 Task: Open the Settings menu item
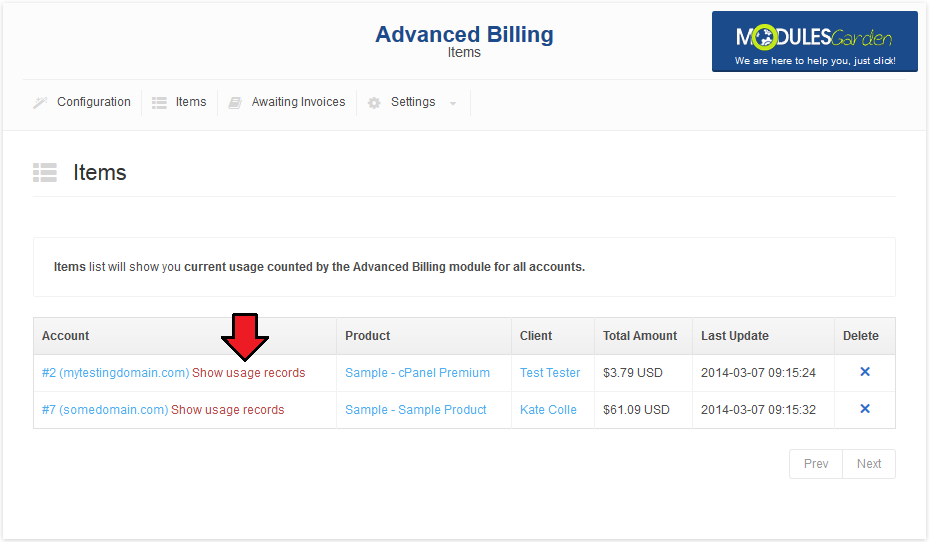tap(413, 102)
